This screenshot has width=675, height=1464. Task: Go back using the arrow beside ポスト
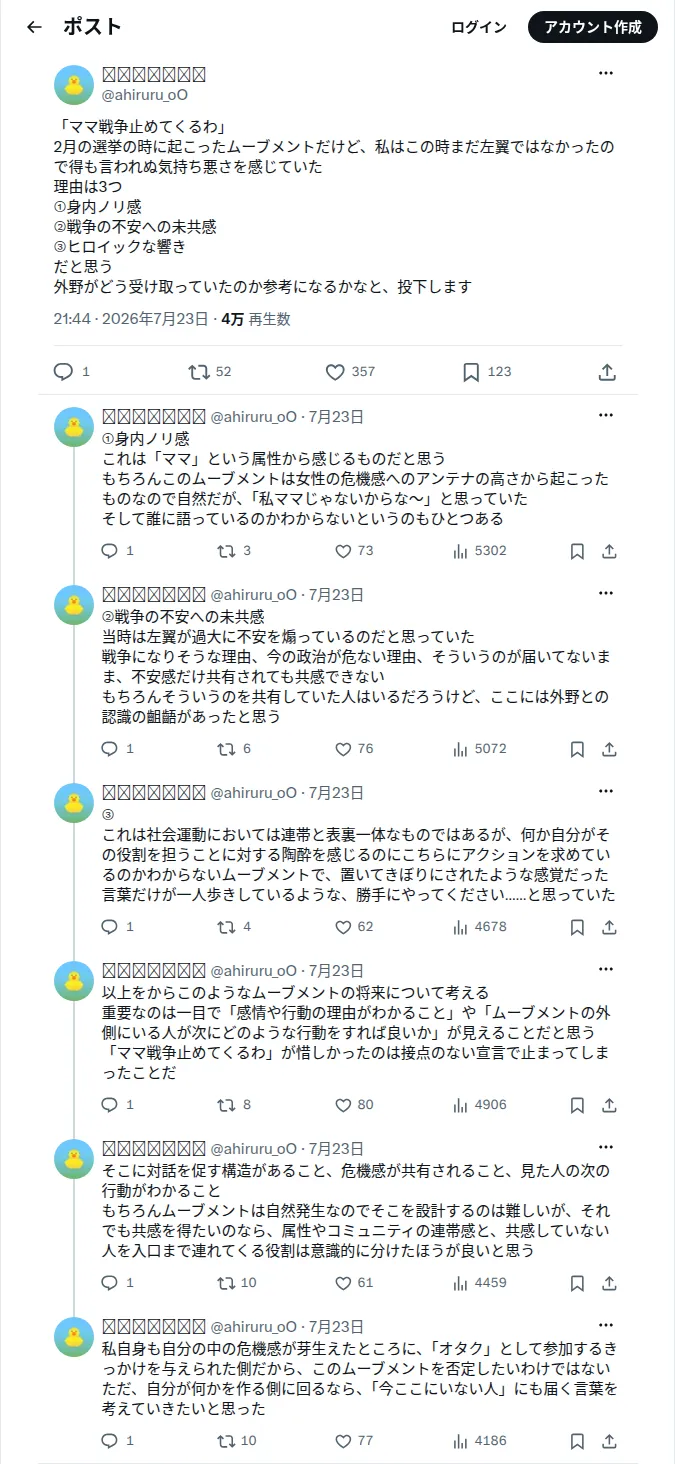click(34, 27)
